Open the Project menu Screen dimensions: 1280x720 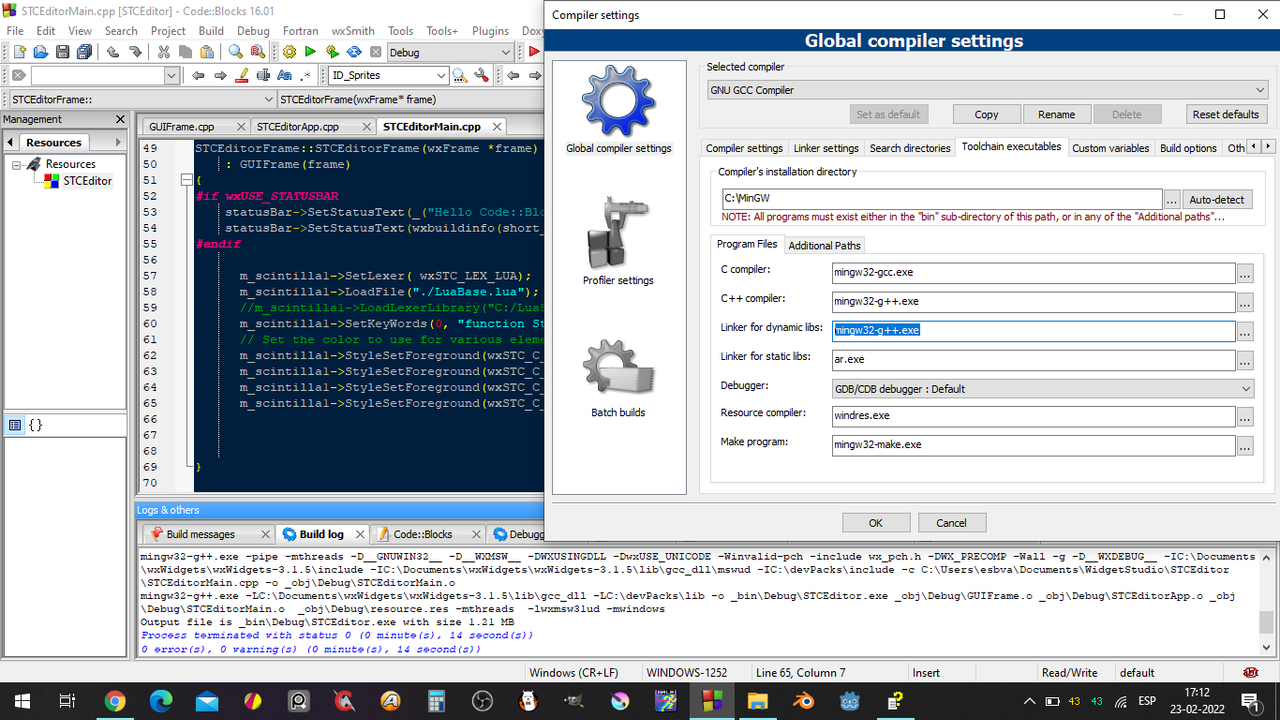click(x=168, y=31)
